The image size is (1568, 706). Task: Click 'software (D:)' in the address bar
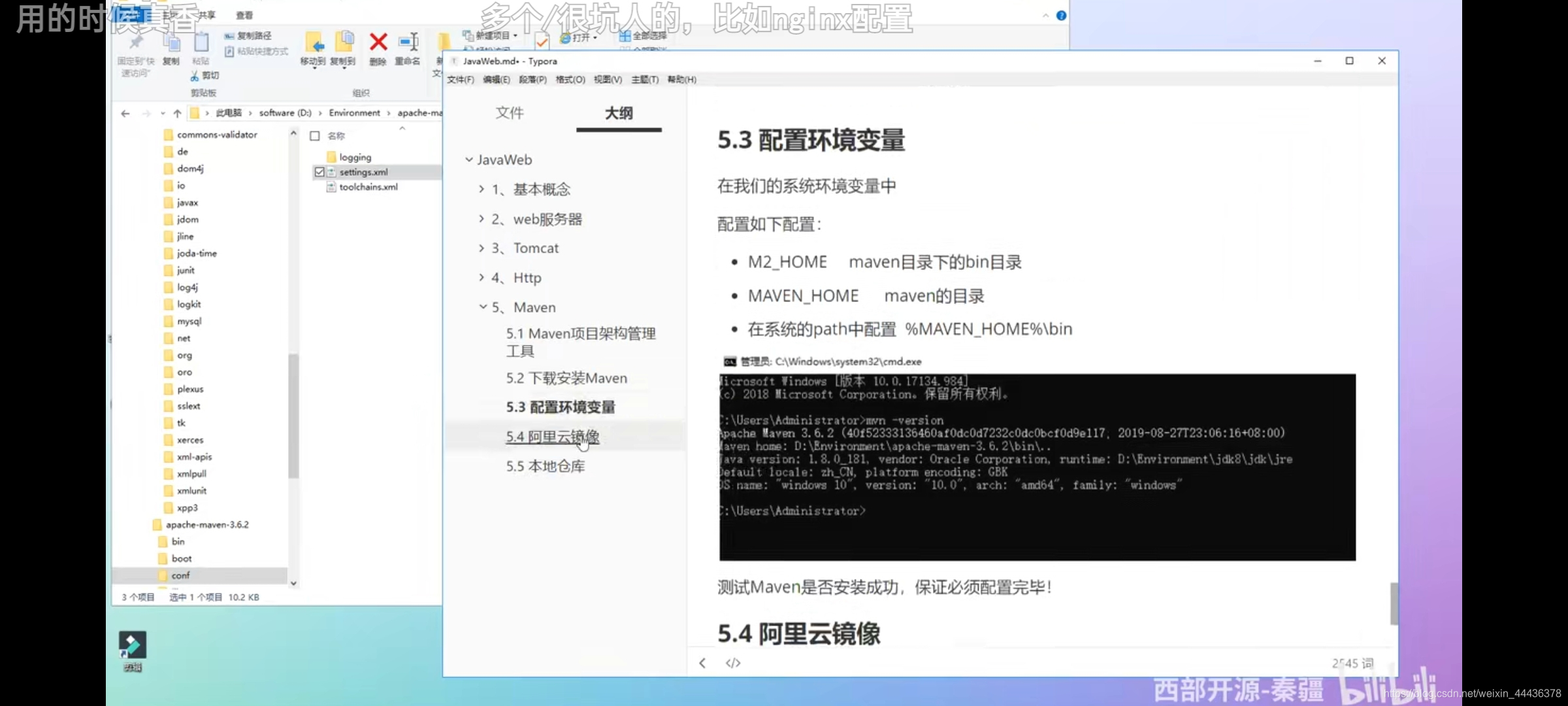[285, 113]
